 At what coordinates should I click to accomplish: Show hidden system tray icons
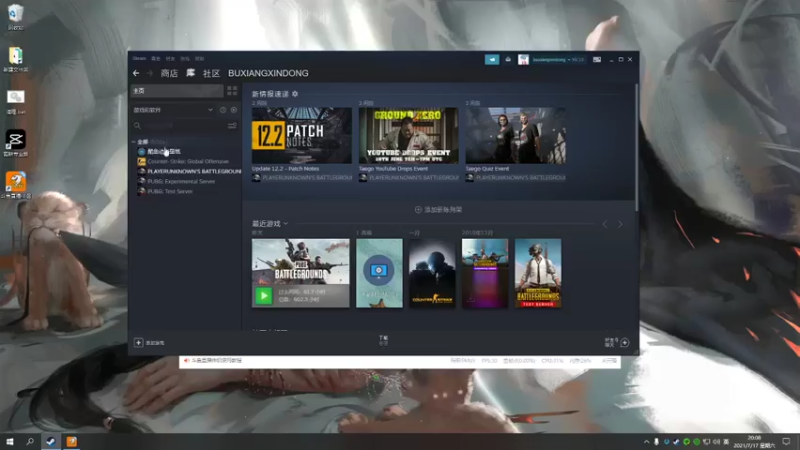(x=646, y=442)
